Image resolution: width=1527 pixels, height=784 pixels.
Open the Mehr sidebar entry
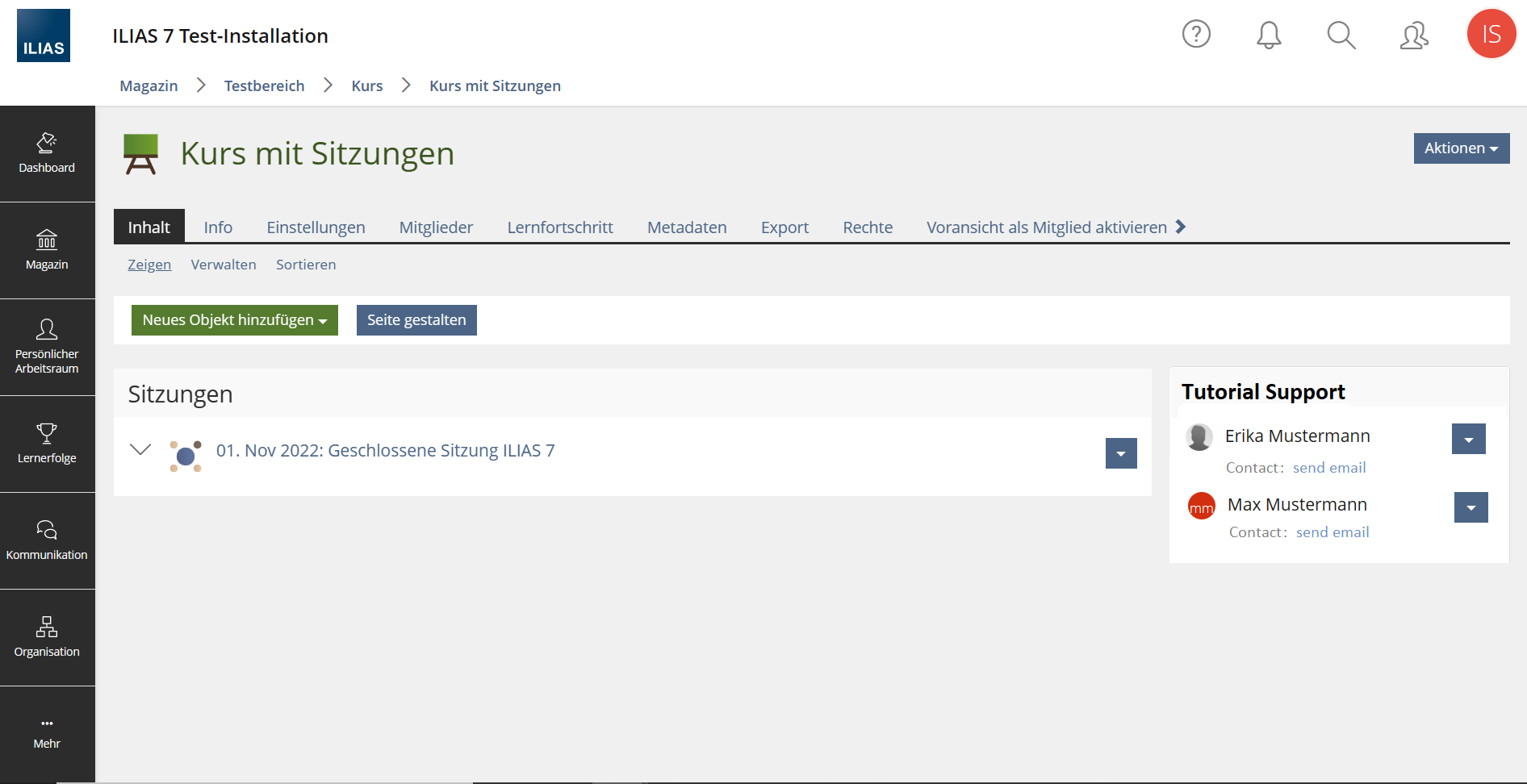pos(47,734)
